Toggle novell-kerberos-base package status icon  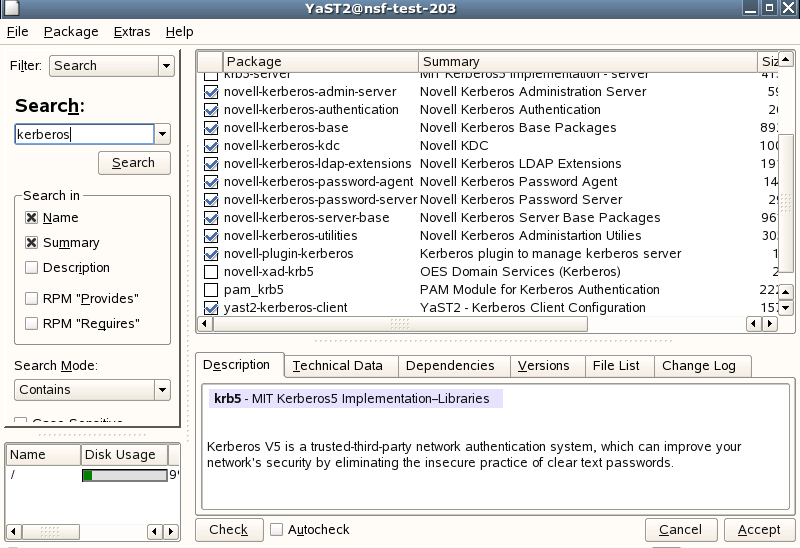pyautogui.click(x=211, y=128)
